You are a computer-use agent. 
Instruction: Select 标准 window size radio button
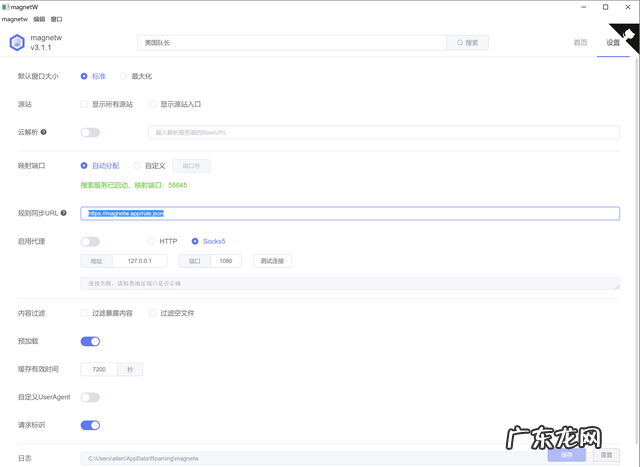click(x=84, y=76)
